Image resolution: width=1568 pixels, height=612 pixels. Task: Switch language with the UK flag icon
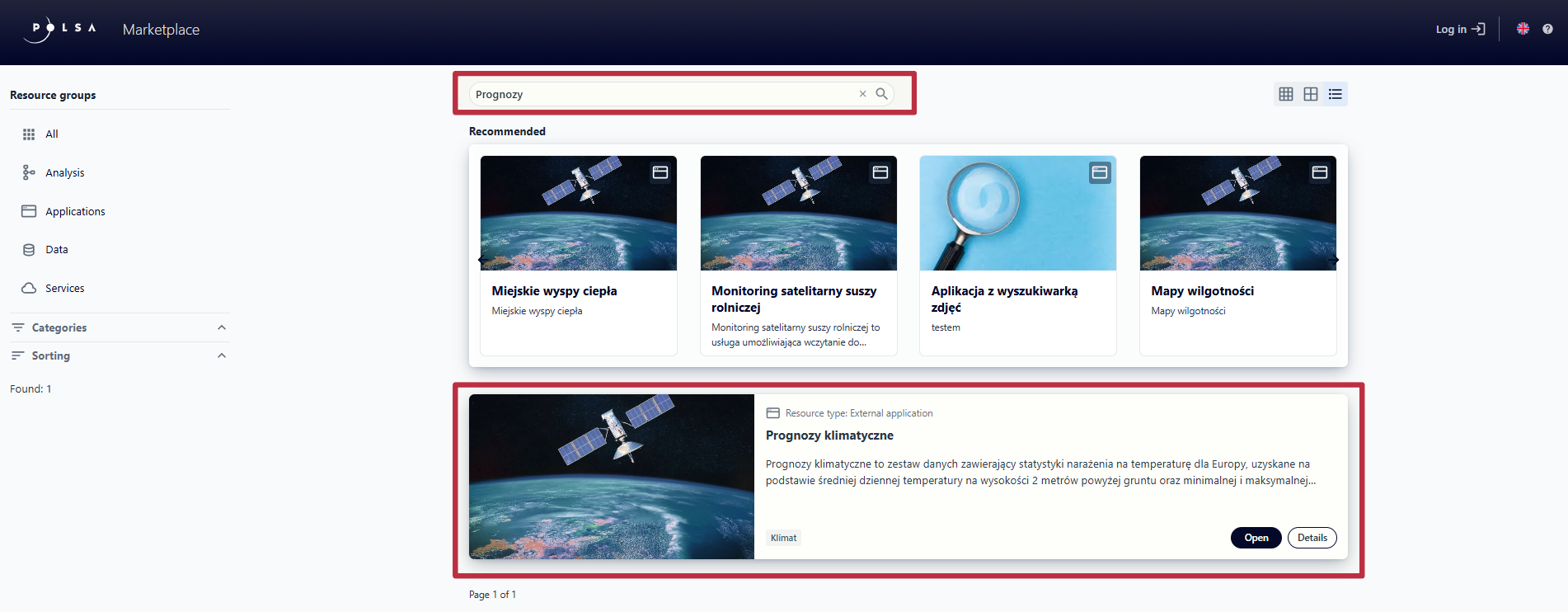pyautogui.click(x=1523, y=29)
